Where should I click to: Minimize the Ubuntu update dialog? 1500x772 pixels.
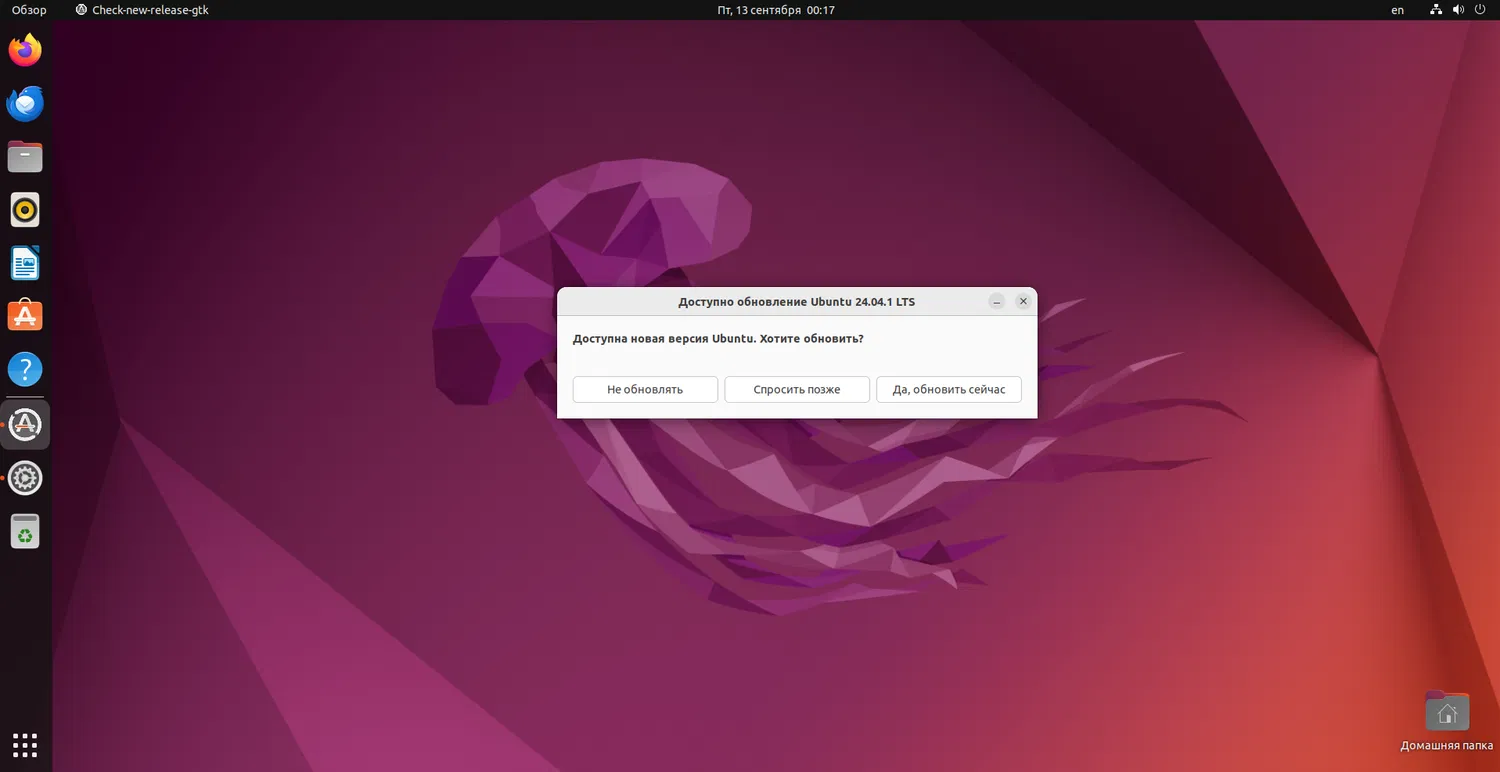pos(997,301)
